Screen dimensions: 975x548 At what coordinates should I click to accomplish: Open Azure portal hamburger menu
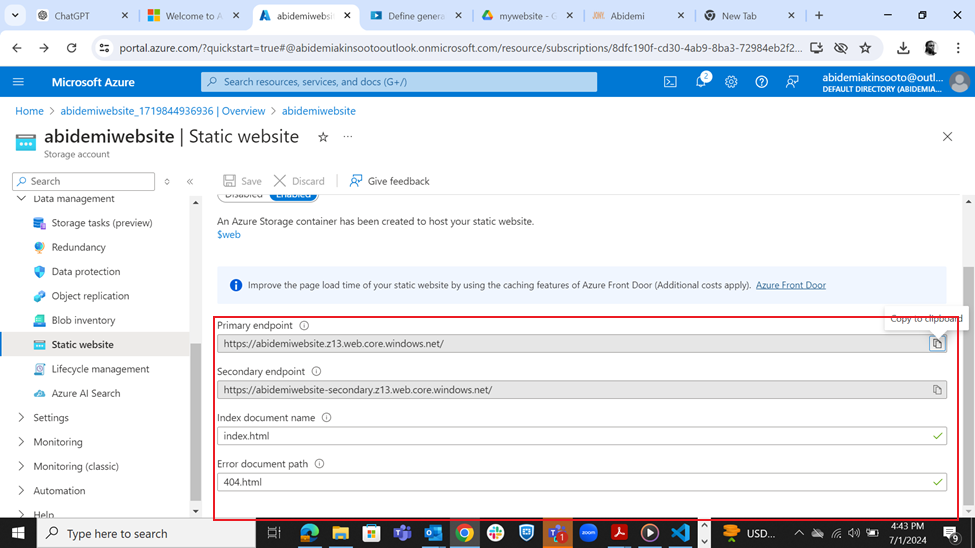point(18,81)
